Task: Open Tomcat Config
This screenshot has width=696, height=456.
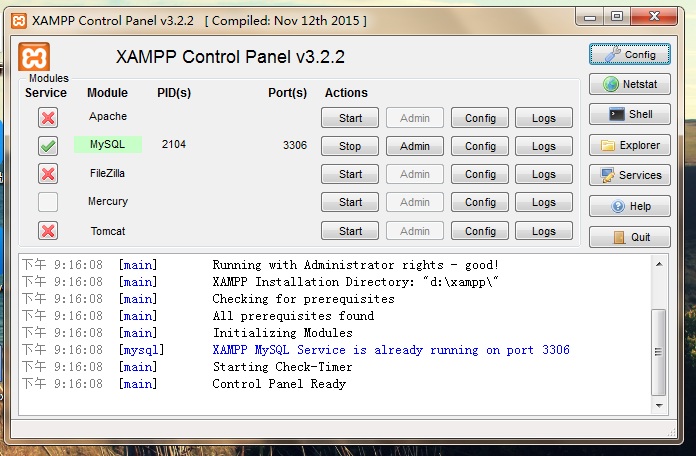Action: coord(480,231)
